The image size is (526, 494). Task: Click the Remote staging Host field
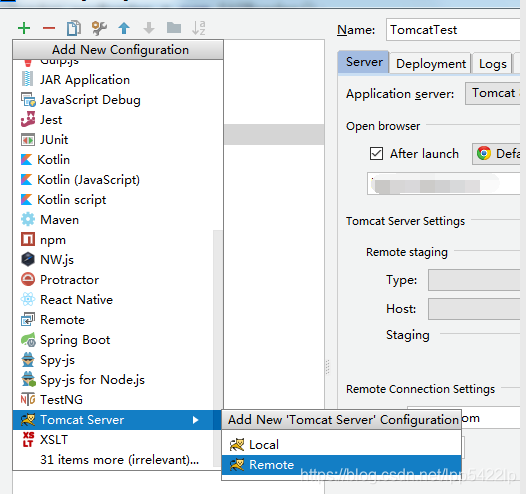pos(474,309)
